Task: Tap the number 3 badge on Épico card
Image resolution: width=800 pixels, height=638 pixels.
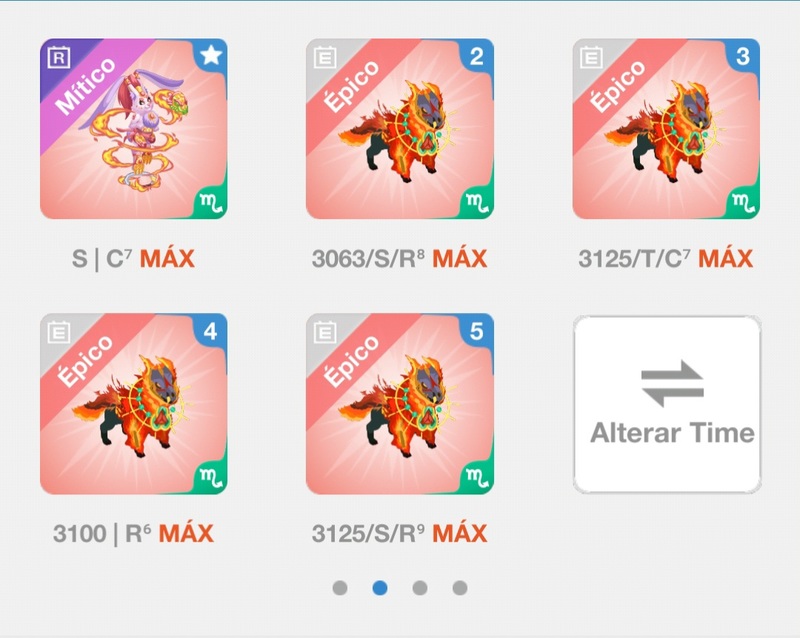Action: [743, 56]
